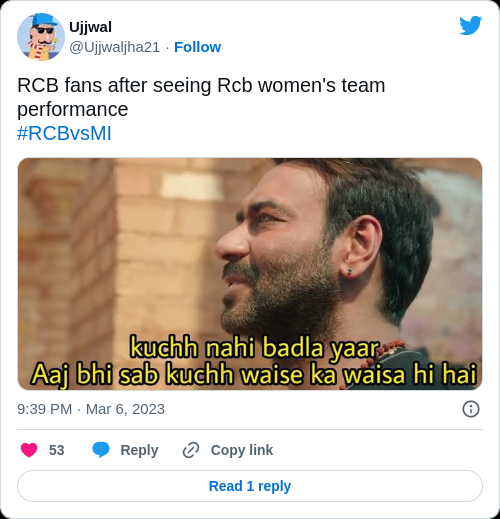
Task: Click the 53 likes count
Action: pyautogui.click(x=57, y=450)
